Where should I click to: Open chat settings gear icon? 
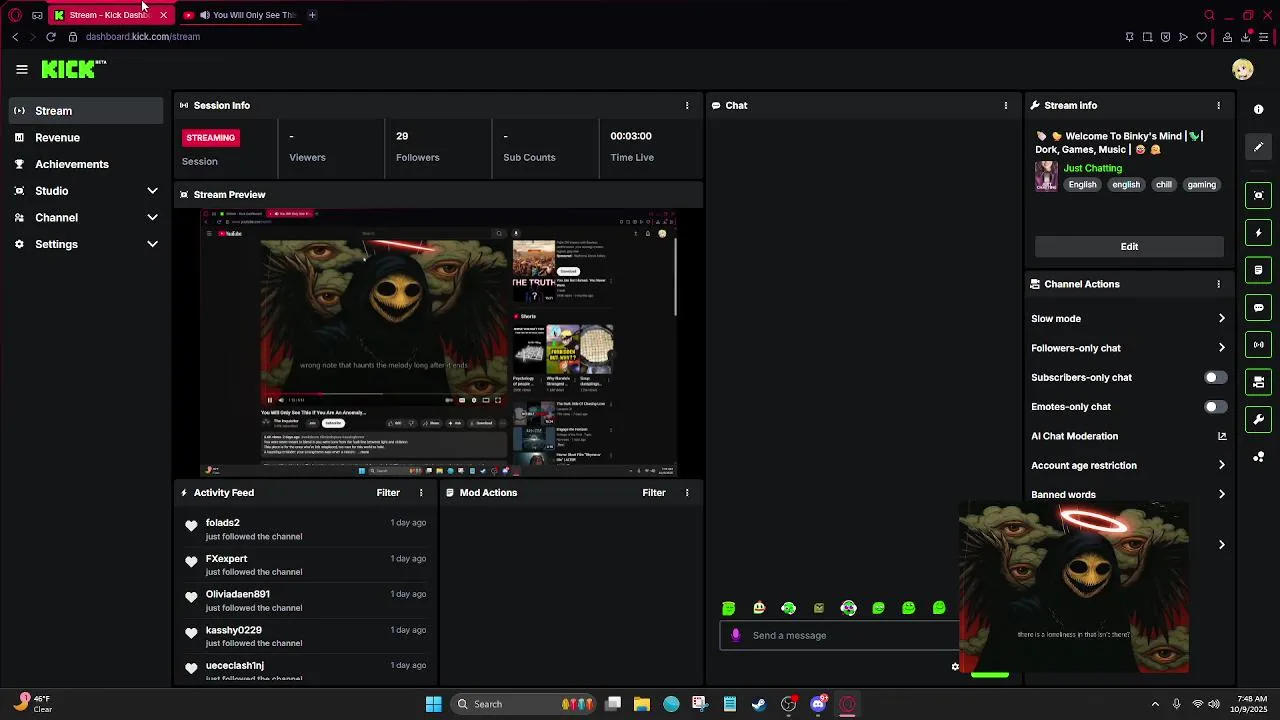click(x=955, y=667)
